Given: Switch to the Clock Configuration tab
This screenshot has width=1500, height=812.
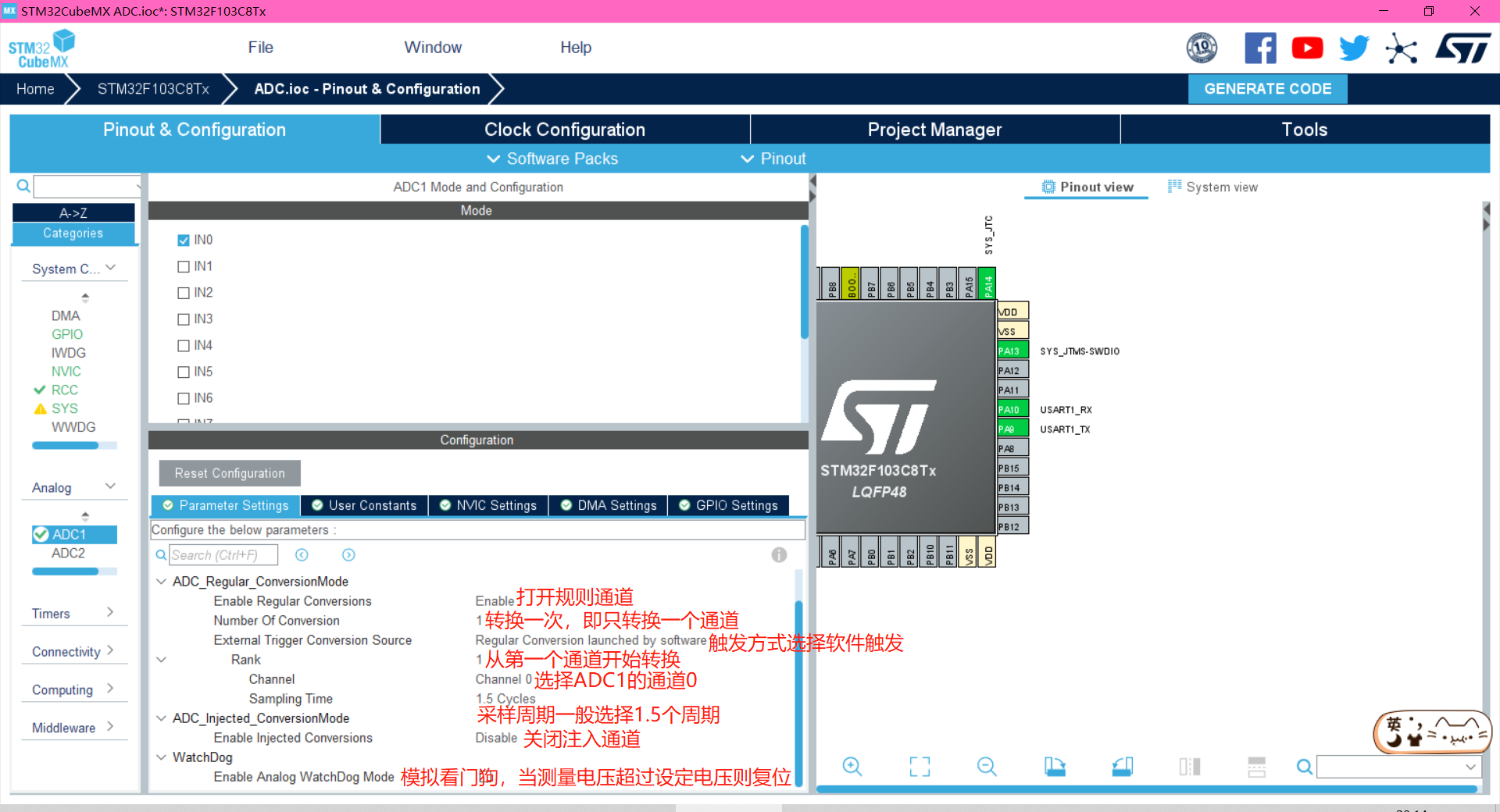Looking at the screenshot, I should coord(564,129).
